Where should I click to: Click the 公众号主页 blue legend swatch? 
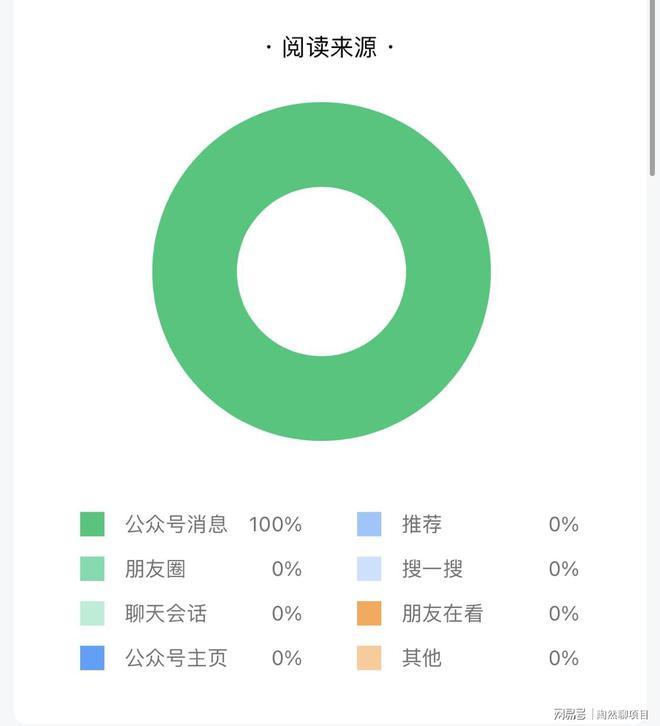tap(92, 657)
